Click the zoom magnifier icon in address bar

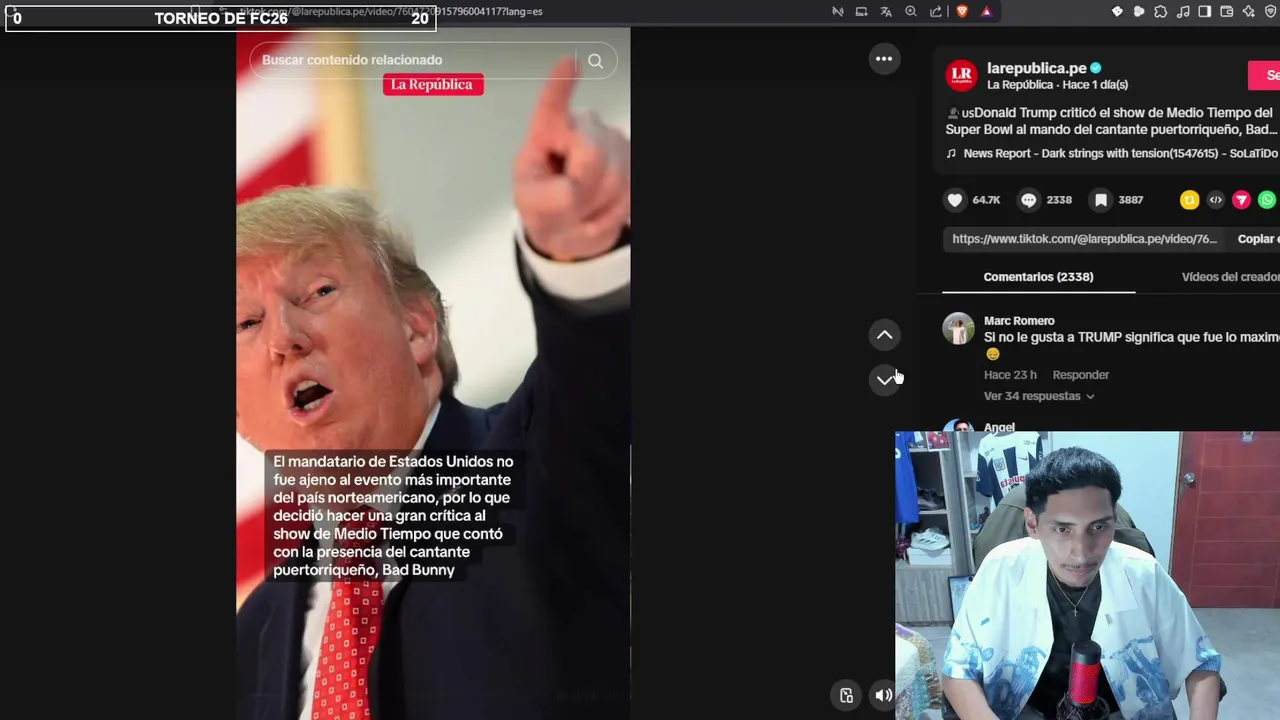click(911, 12)
